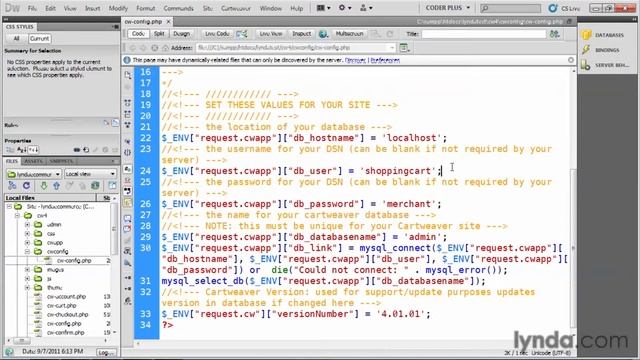Toggle Highlight Invalid Code
This screenshot has width=640, height=360.
pyautogui.click(x=128, y=180)
